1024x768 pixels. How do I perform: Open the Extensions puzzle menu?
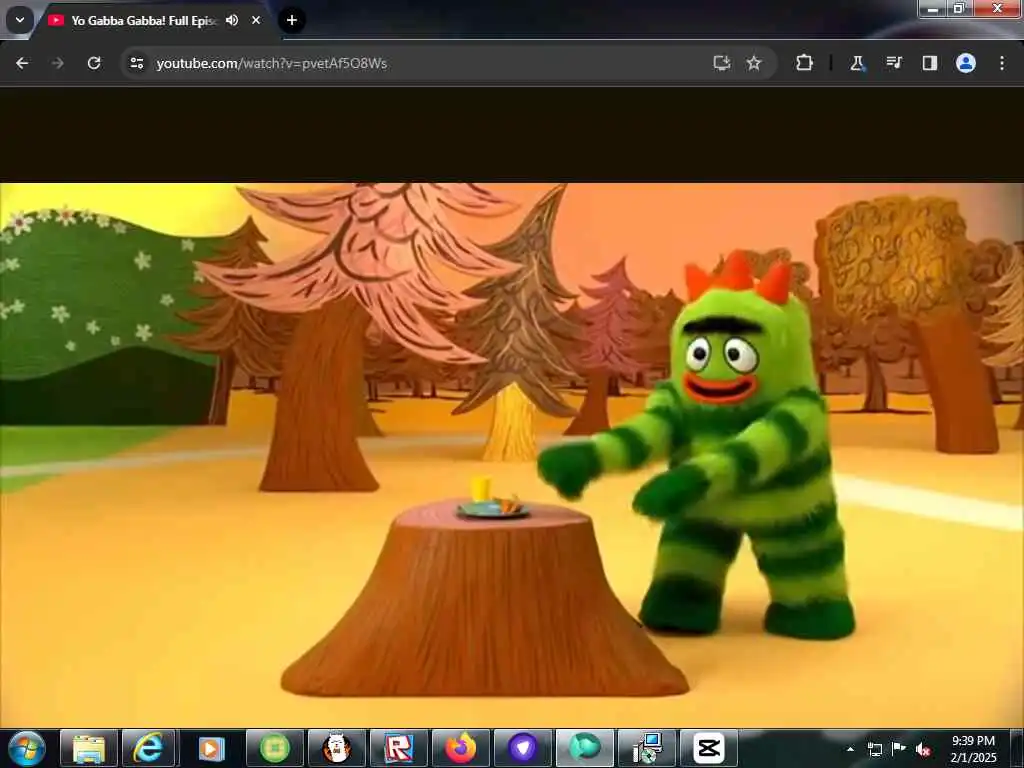(x=805, y=63)
